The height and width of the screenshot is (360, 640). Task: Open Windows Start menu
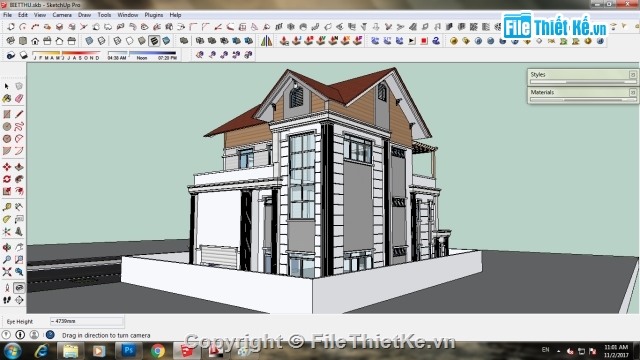pyautogui.click(x=13, y=350)
